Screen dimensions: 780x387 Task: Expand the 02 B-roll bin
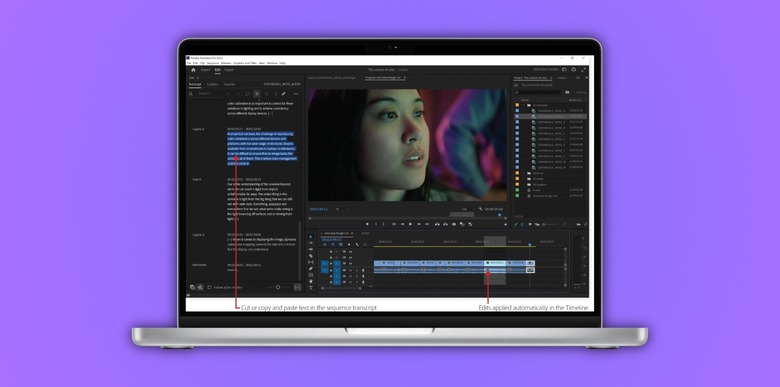coord(523,173)
